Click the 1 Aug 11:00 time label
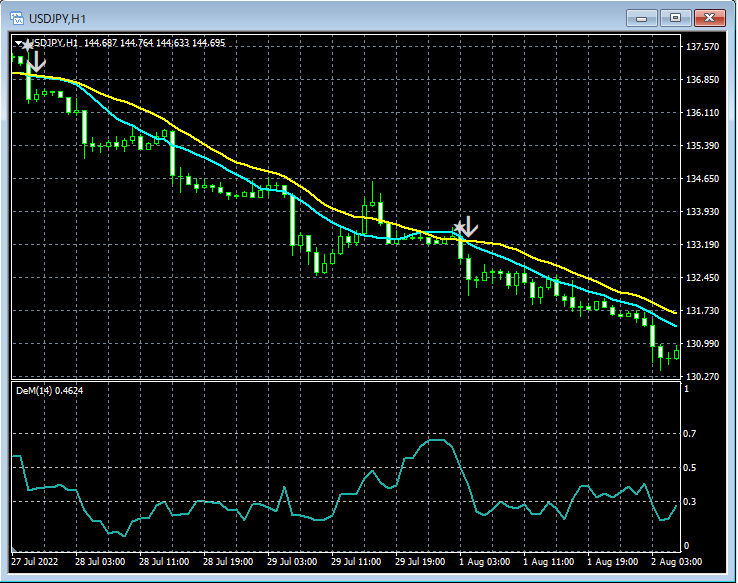This screenshot has width=738, height=583. point(548,562)
